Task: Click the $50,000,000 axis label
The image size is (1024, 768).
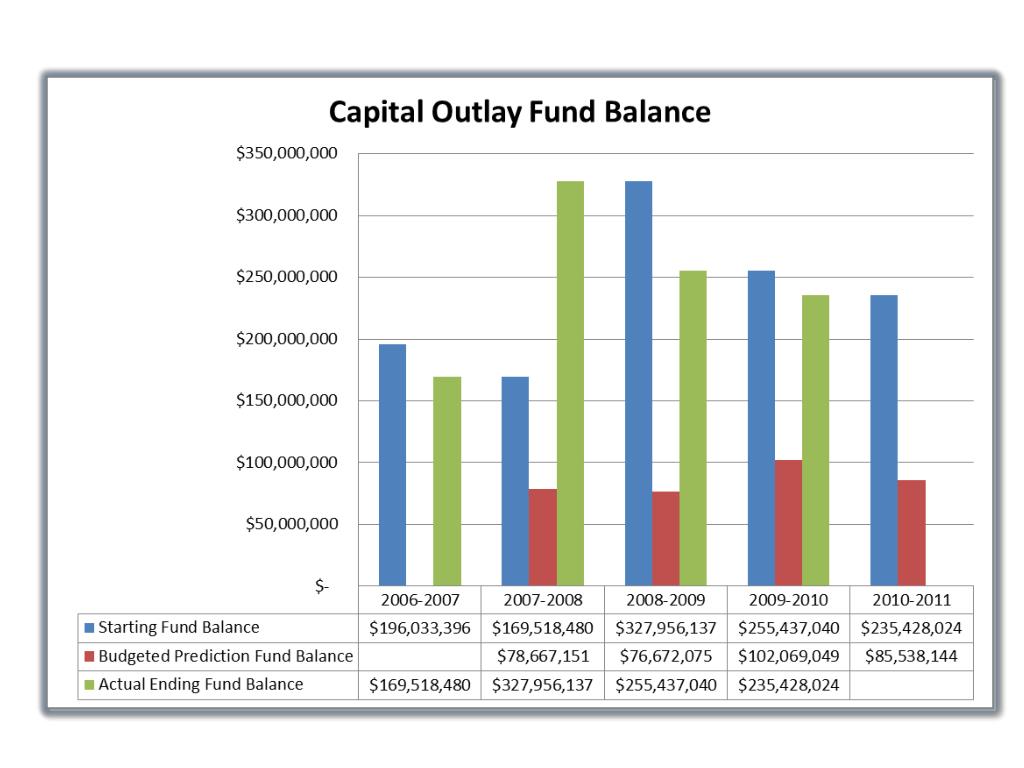Action: 292,524
